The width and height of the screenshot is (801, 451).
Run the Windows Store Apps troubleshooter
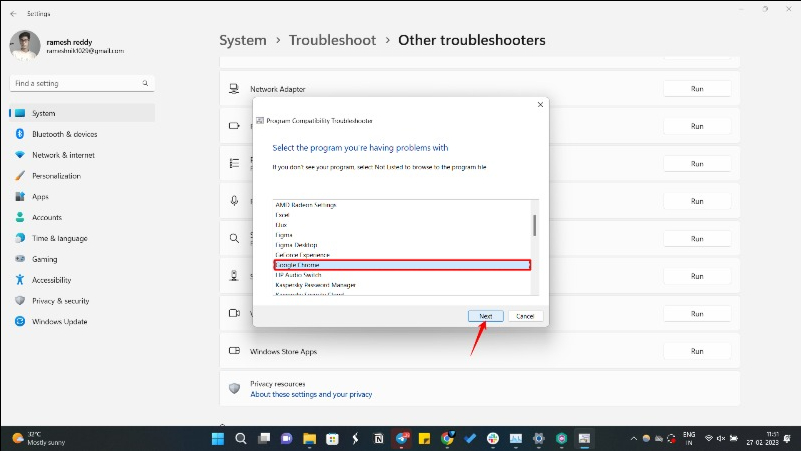pyautogui.click(x=697, y=351)
